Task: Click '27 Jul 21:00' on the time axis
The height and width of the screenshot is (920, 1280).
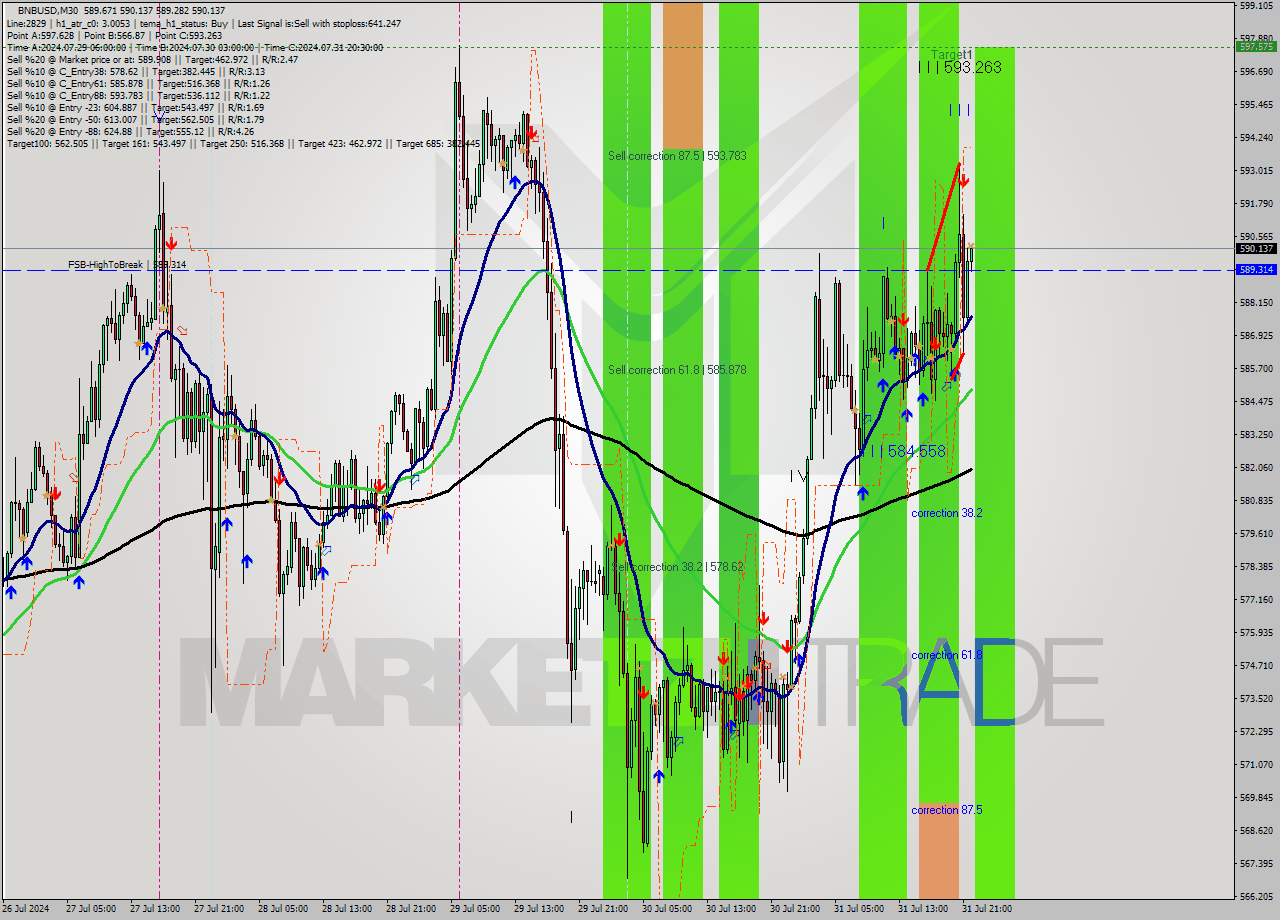Action: (x=218, y=909)
